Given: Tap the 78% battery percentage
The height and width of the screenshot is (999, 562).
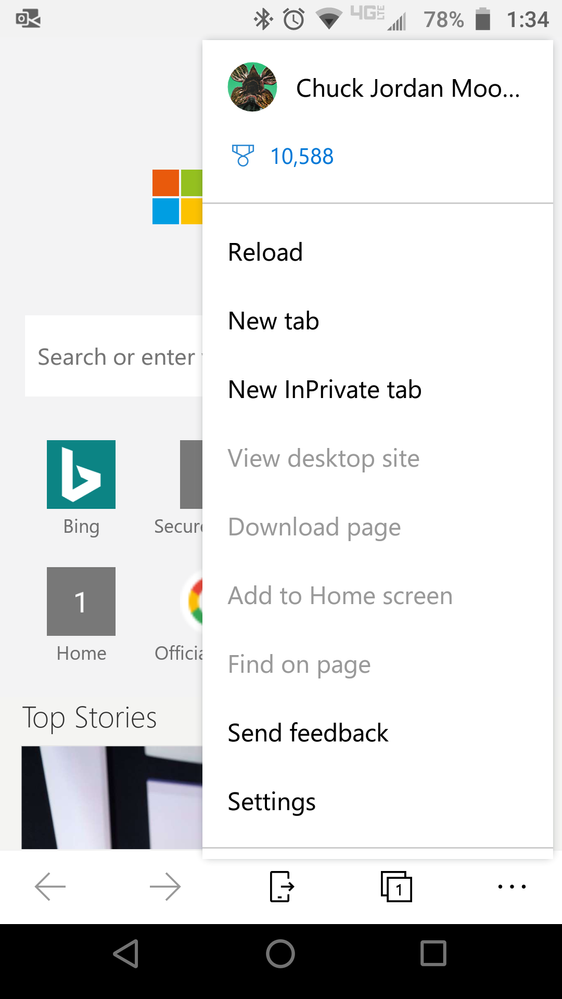Looking at the screenshot, I should [443, 20].
